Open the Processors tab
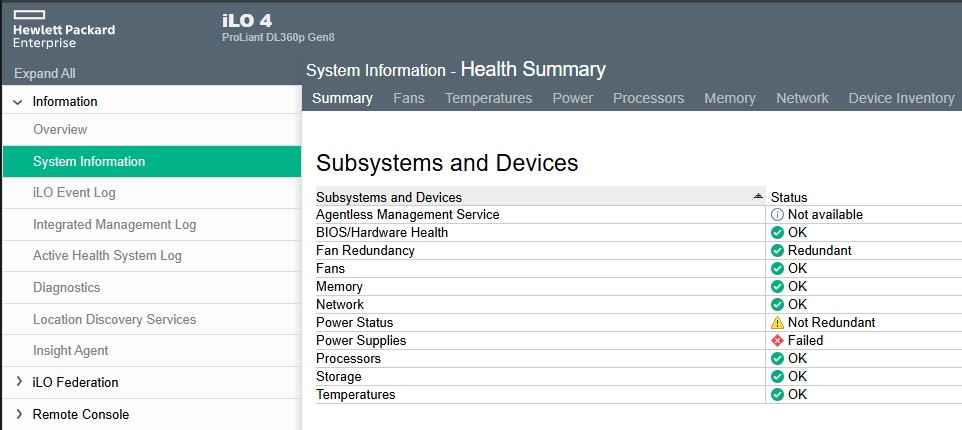 pos(648,98)
